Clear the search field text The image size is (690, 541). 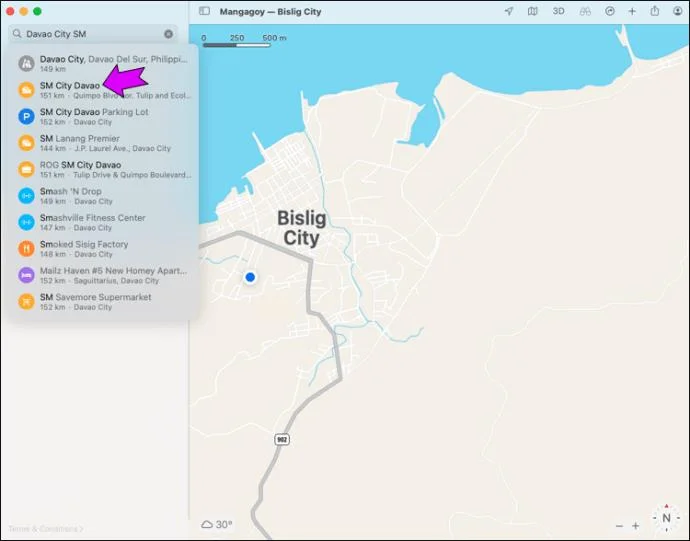(x=169, y=34)
